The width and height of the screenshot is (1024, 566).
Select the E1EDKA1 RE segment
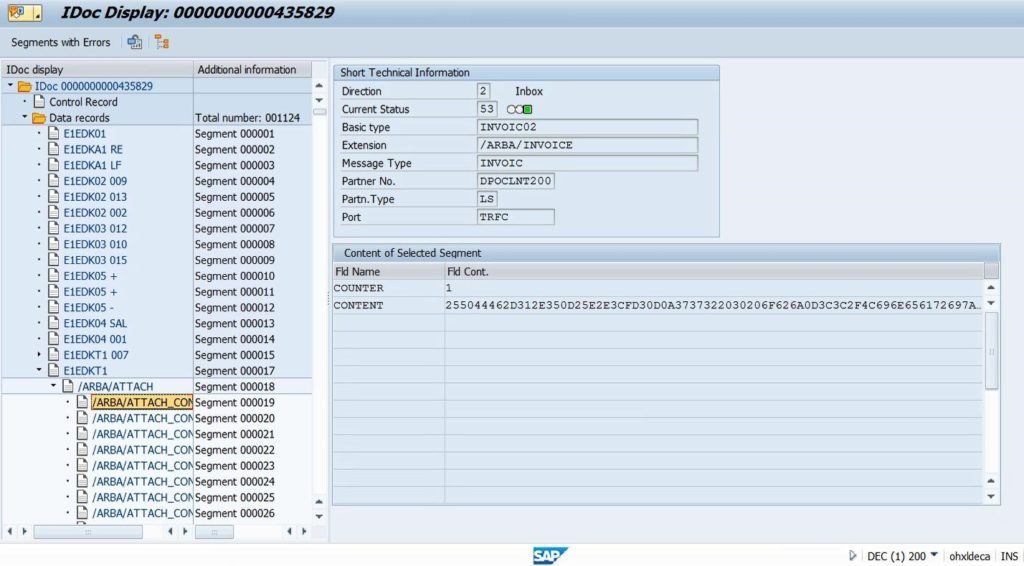(93, 149)
